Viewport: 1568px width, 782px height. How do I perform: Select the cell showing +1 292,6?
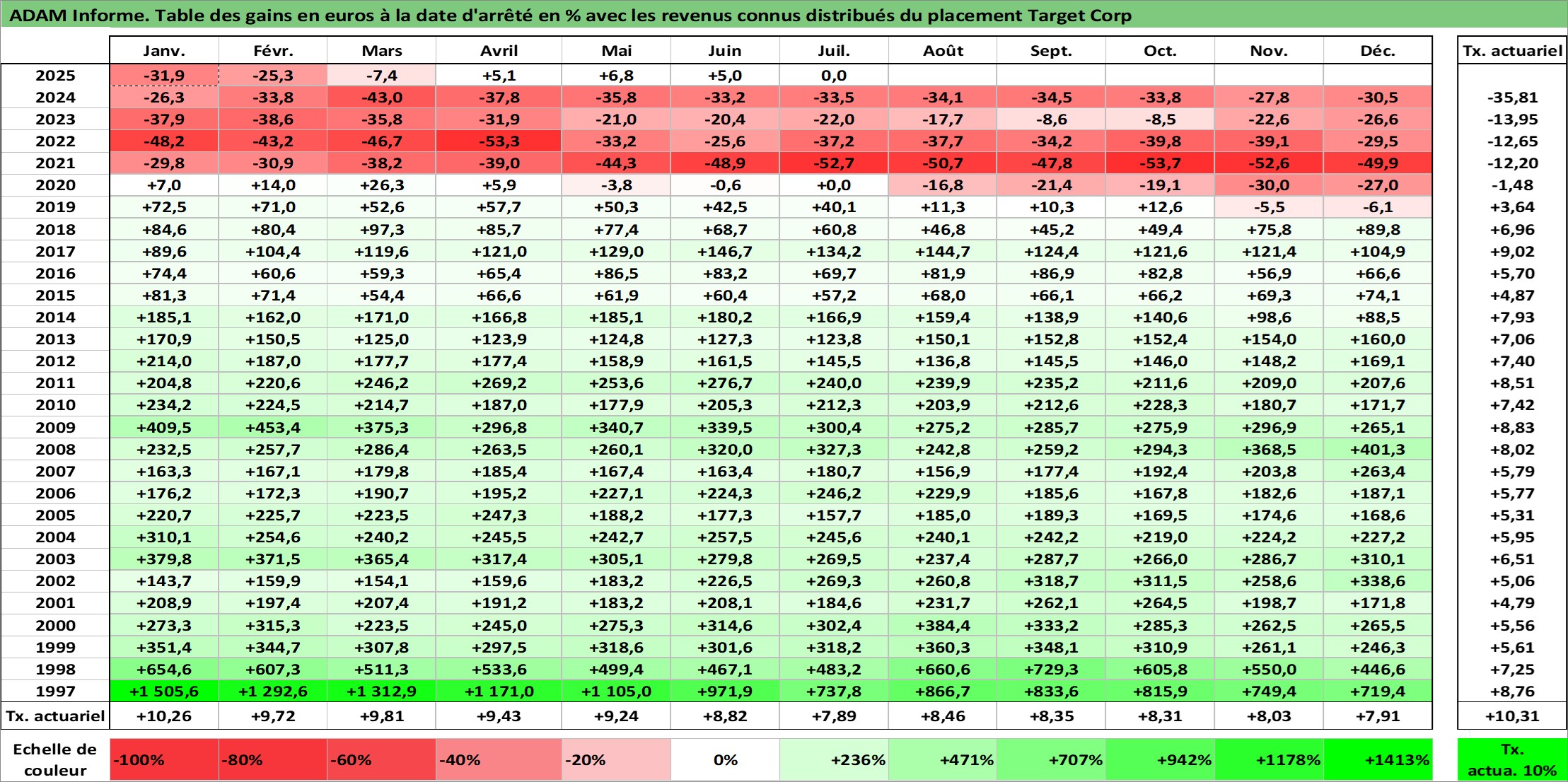[x=273, y=691]
